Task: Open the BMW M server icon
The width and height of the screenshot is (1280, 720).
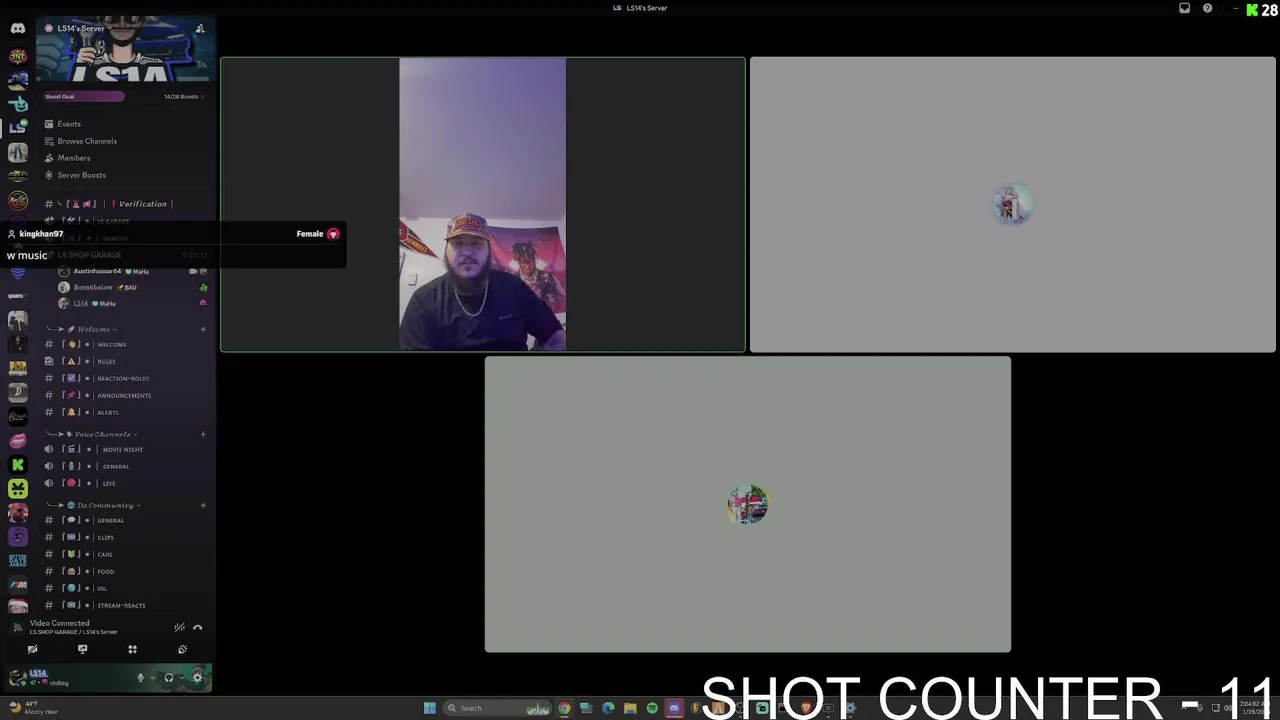Action: pos(17,584)
